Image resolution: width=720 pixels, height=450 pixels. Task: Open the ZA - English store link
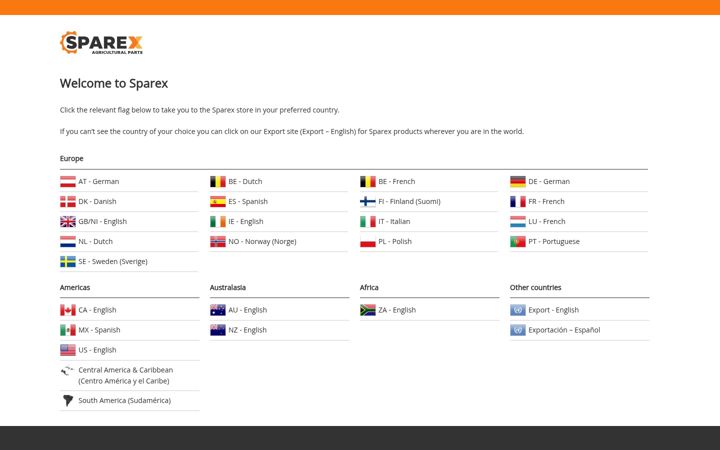(x=397, y=310)
